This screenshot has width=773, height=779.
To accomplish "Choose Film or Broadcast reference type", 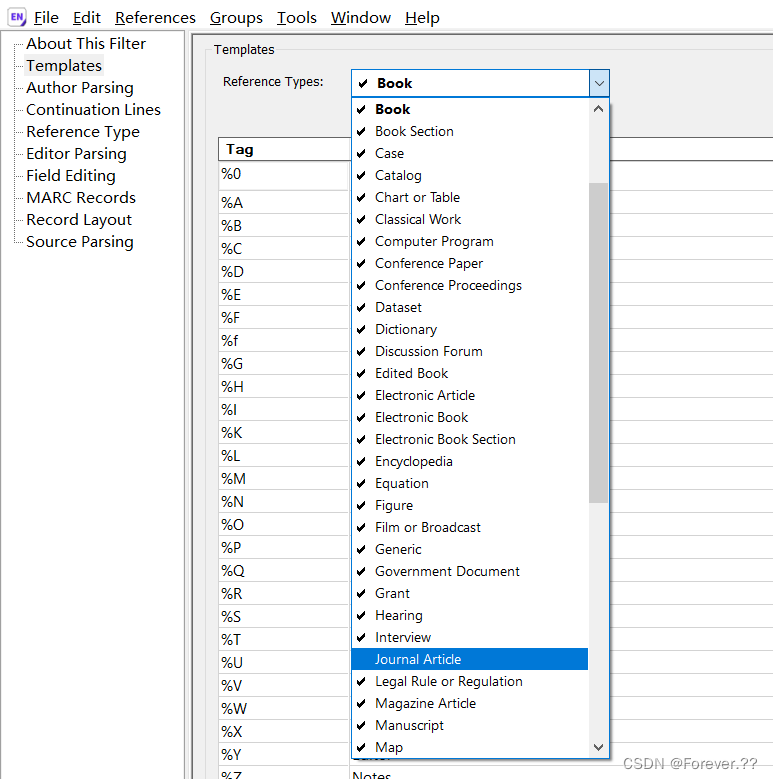I will click(469, 528).
